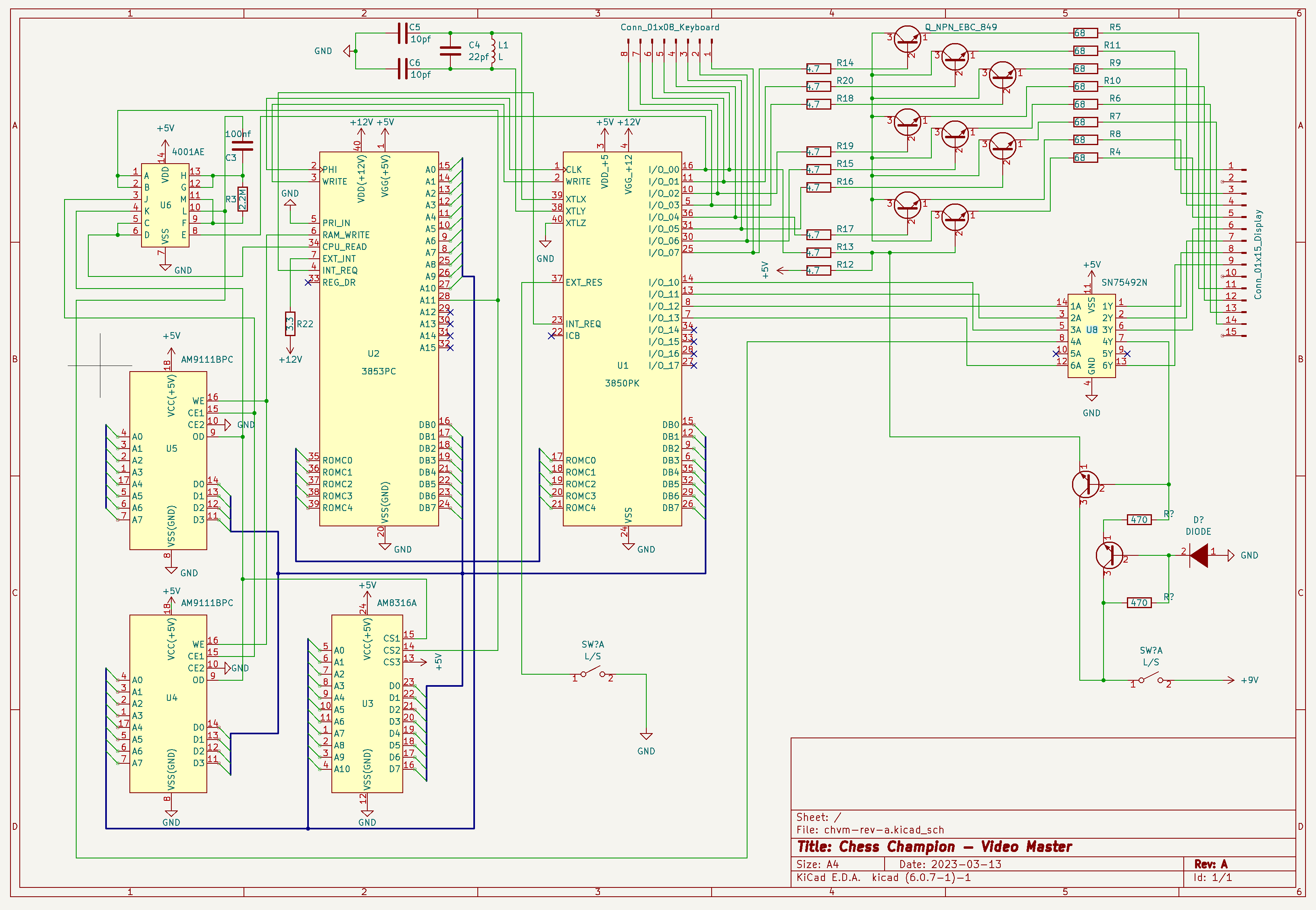
Task: Click the no-connect mark on REG_DR pin
Action: point(308,282)
